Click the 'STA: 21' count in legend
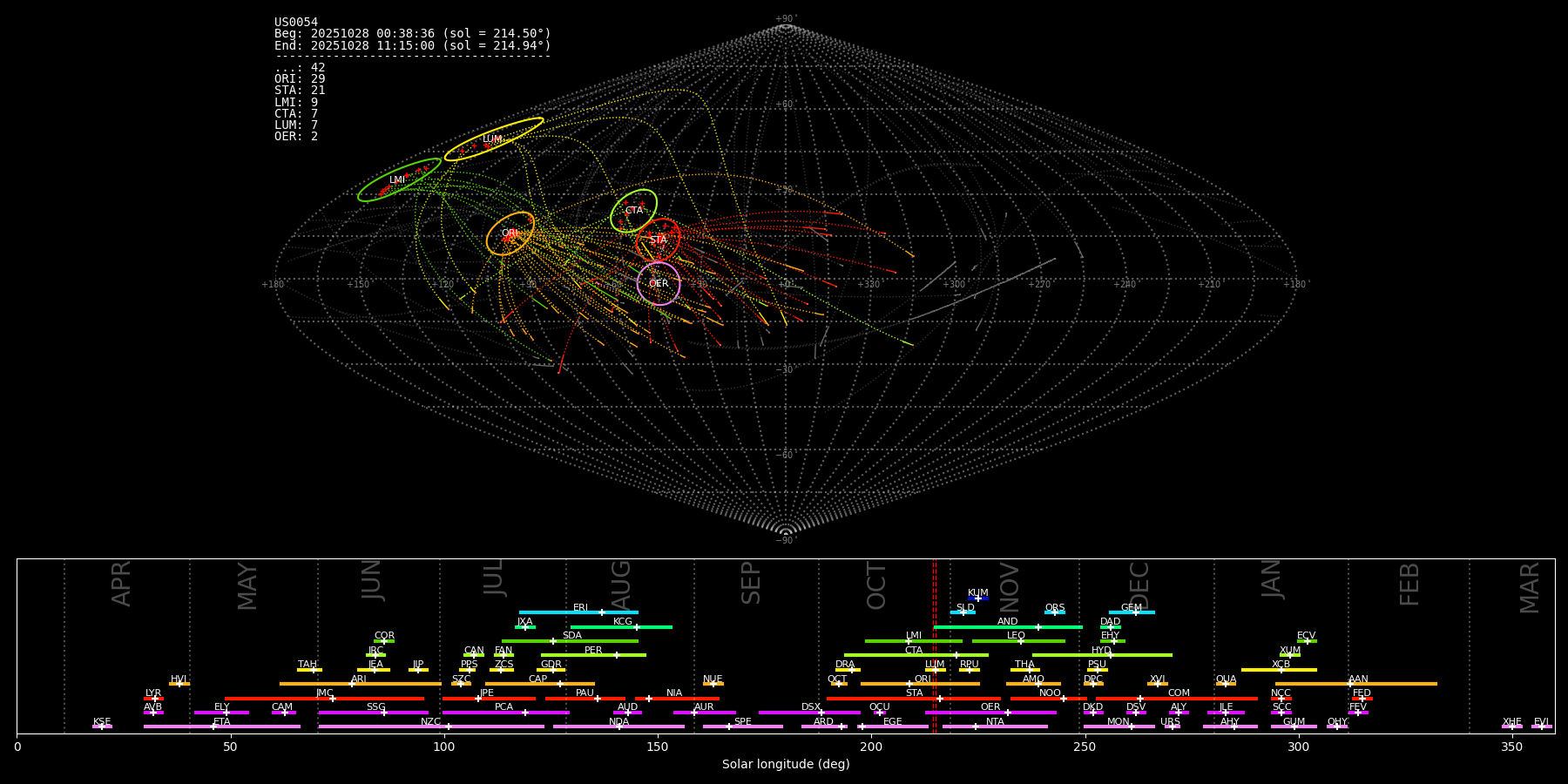 click(300, 91)
